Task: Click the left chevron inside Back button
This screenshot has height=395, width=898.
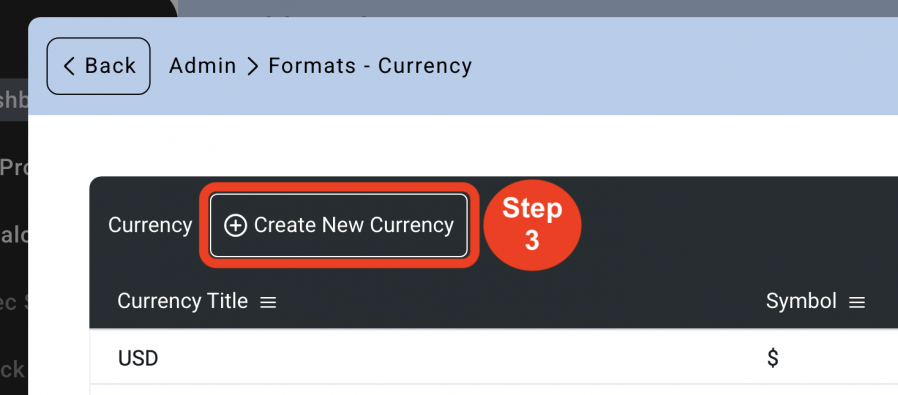Action: pos(69,66)
